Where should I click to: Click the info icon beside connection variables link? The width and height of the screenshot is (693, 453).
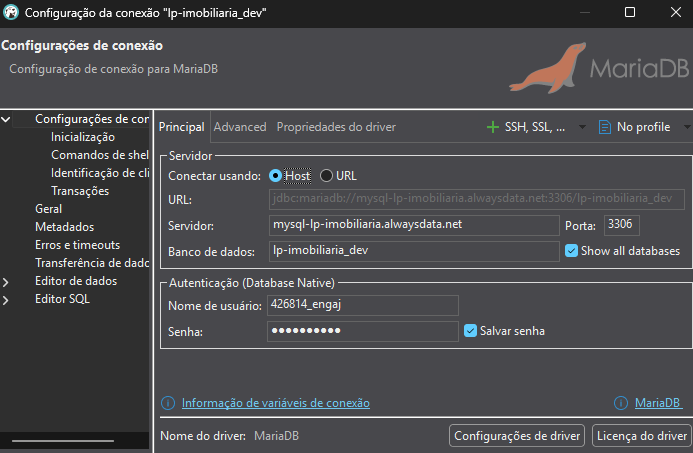coord(168,403)
